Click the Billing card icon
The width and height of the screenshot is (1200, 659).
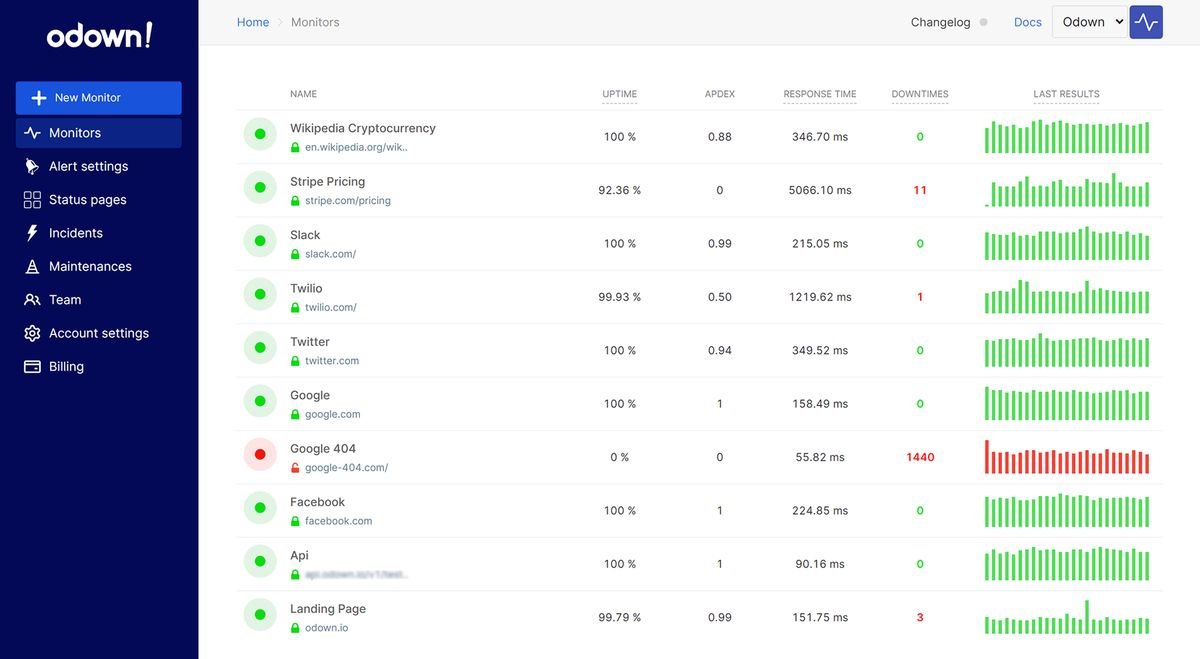point(32,367)
